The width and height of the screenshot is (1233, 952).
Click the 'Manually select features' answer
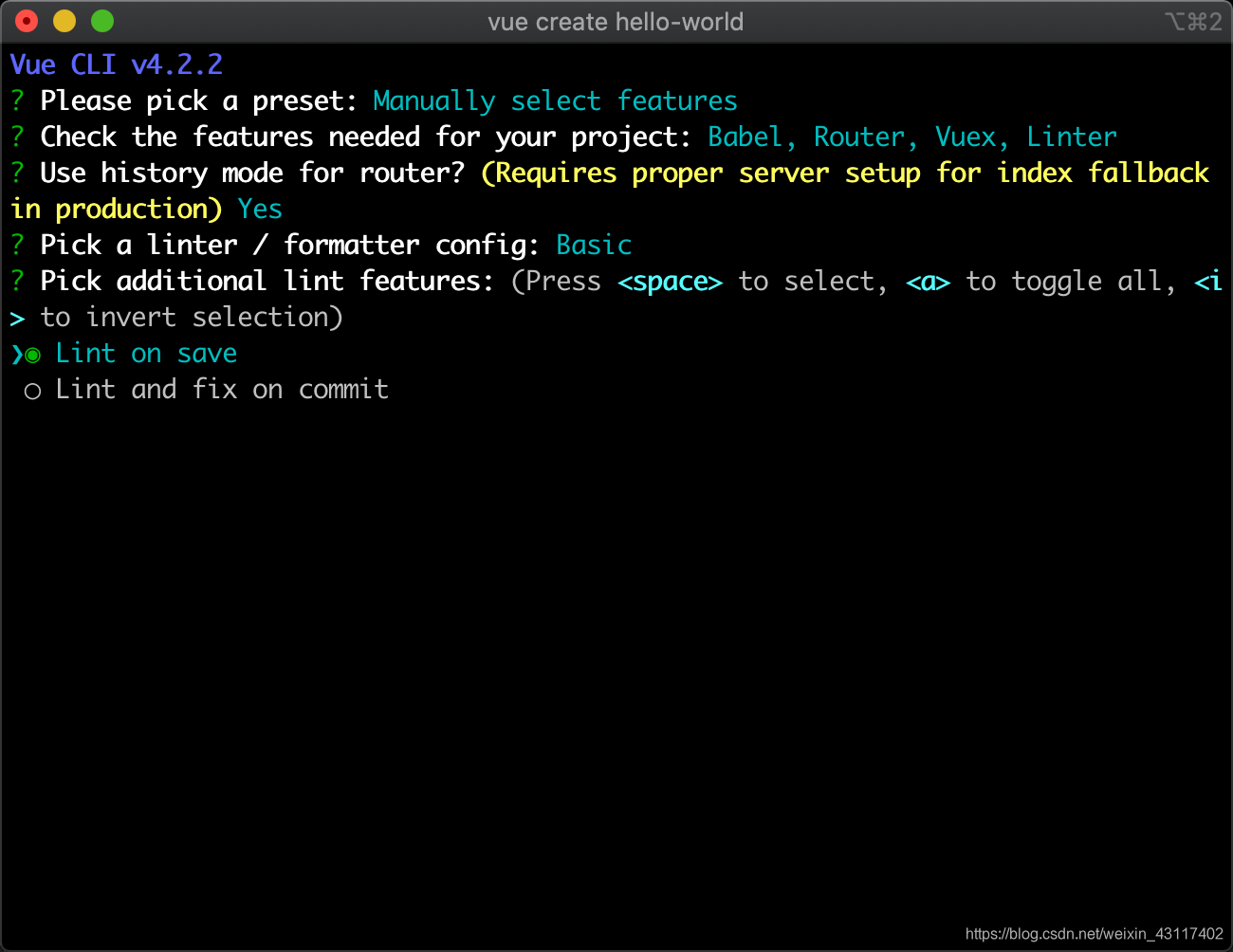(555, 101)
